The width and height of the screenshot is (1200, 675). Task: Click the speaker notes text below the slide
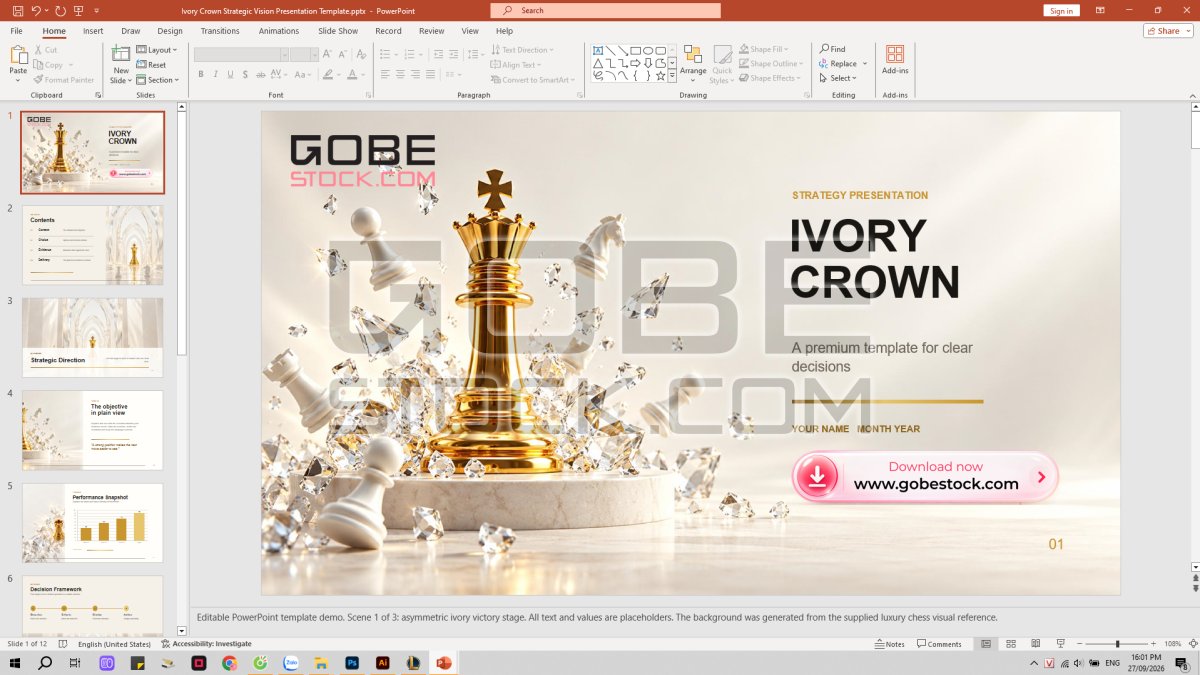597,617
